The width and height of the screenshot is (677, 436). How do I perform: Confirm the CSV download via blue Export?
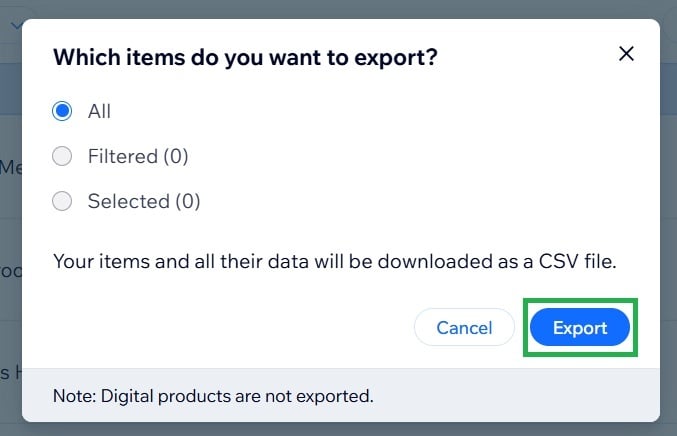click(580, 328)
